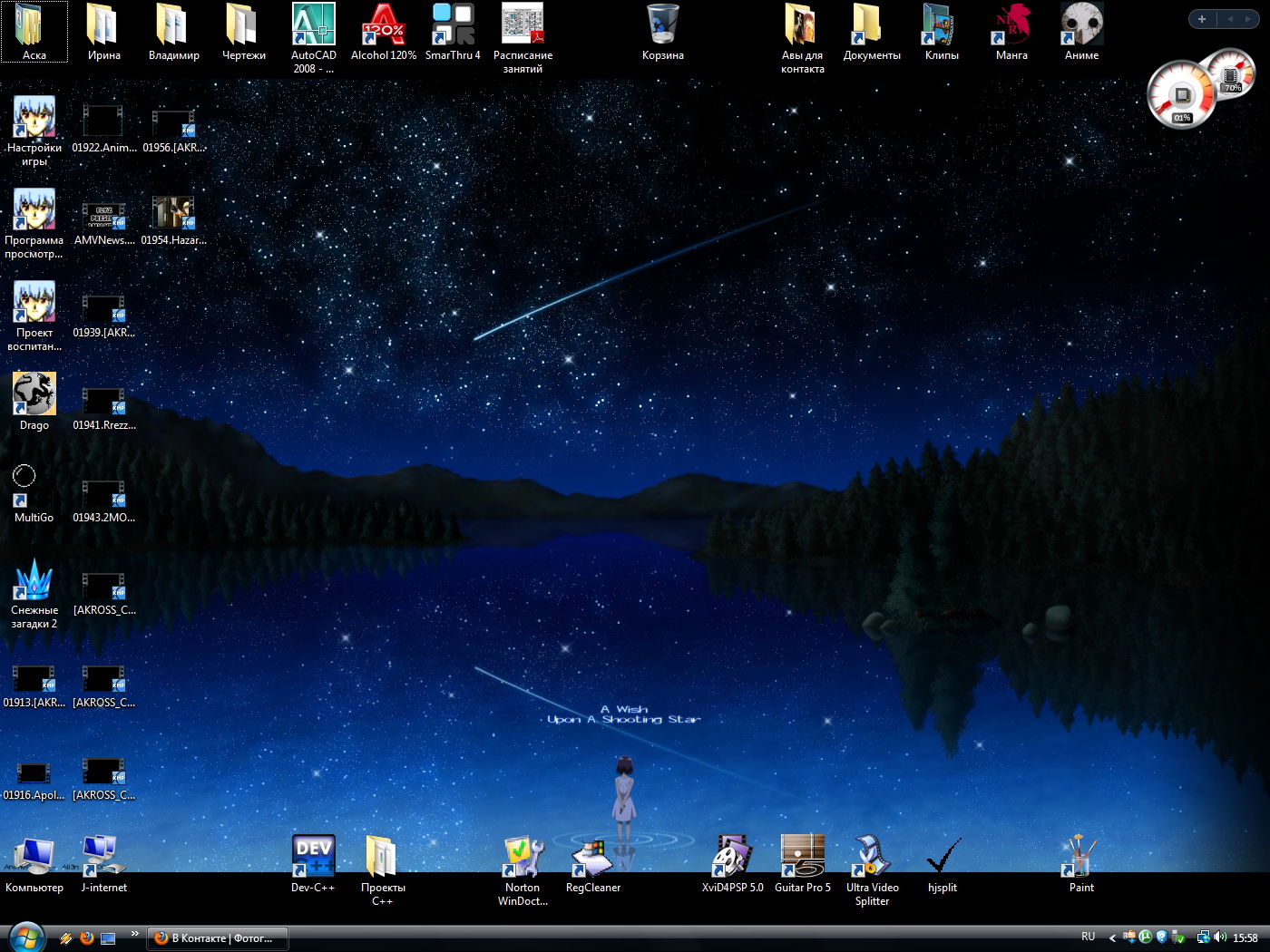Open Расписание занятий PDF file
The width and height of the screenshot is (1270, 952).
(523, 38)
